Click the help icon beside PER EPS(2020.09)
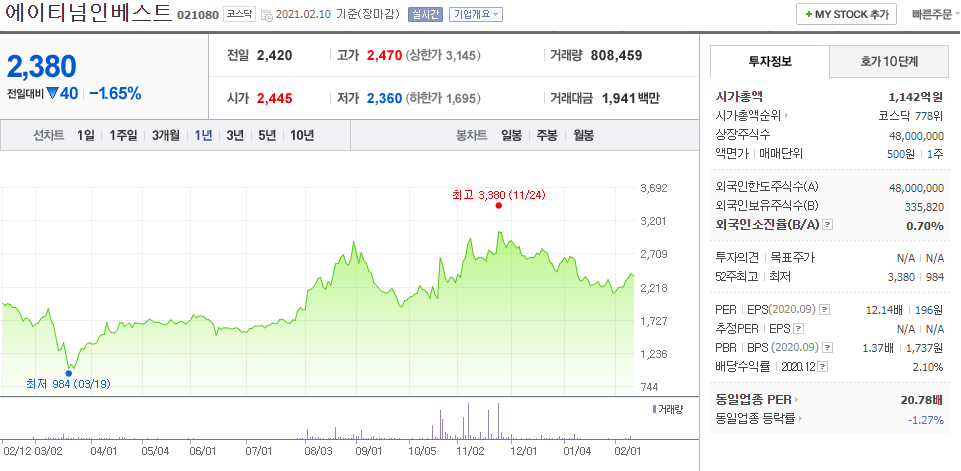 [x=825, y=310]
